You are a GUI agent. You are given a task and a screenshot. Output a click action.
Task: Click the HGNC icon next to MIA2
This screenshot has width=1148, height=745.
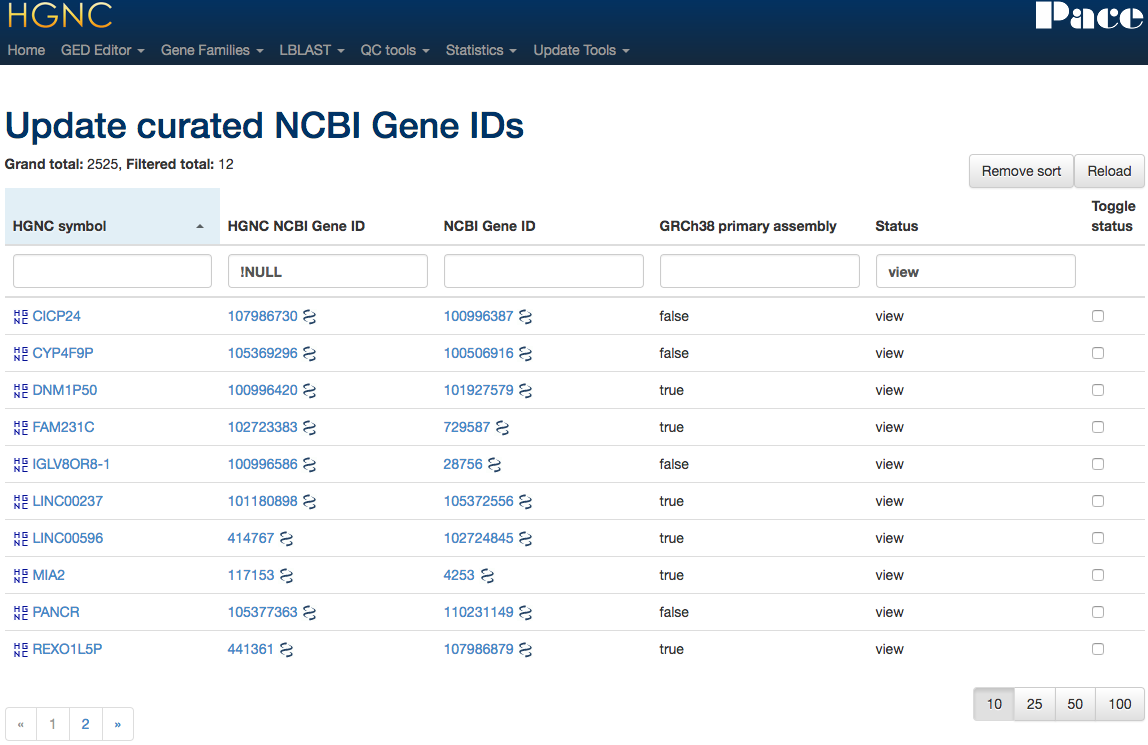(21, 576)
